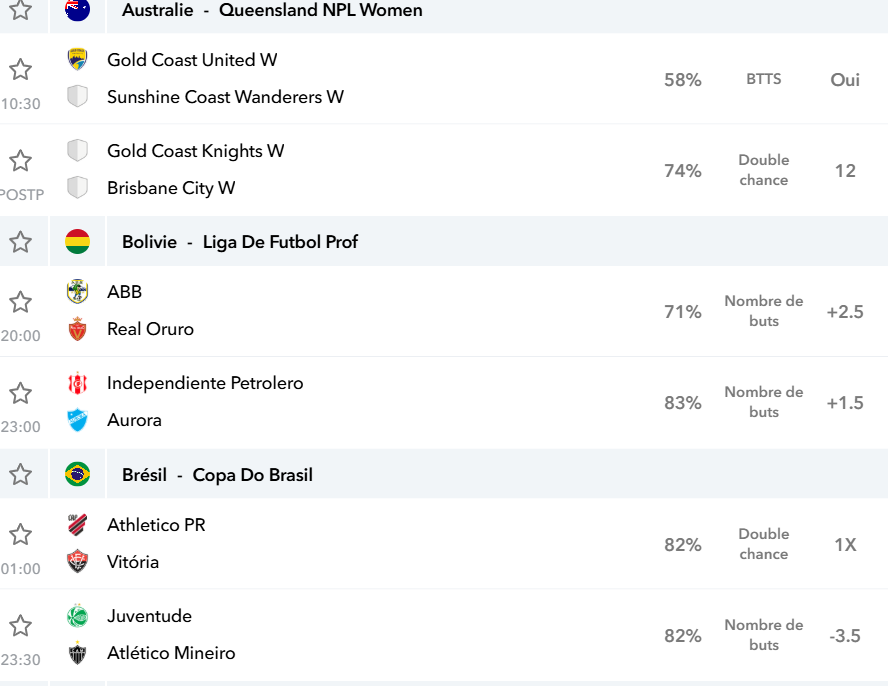Click the Atlético Mineiro crest

click(x=78, y=653)
